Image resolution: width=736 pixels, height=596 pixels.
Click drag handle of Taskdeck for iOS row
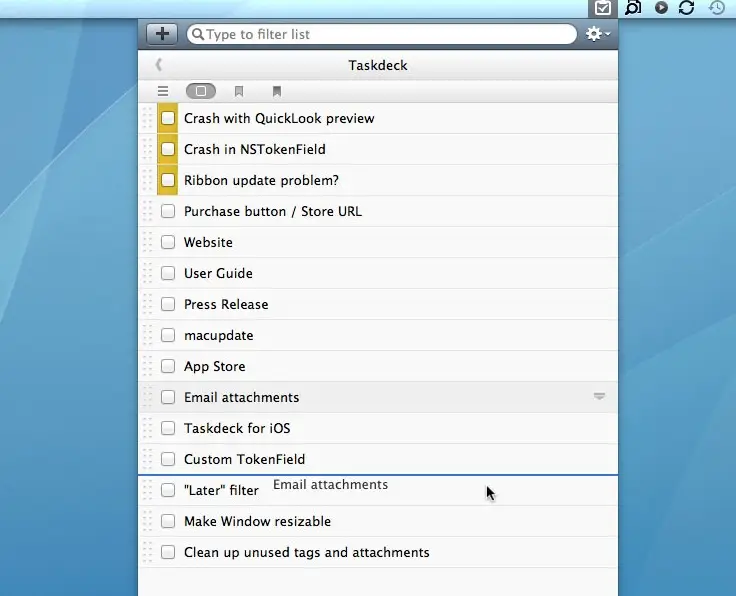point(147,428)
